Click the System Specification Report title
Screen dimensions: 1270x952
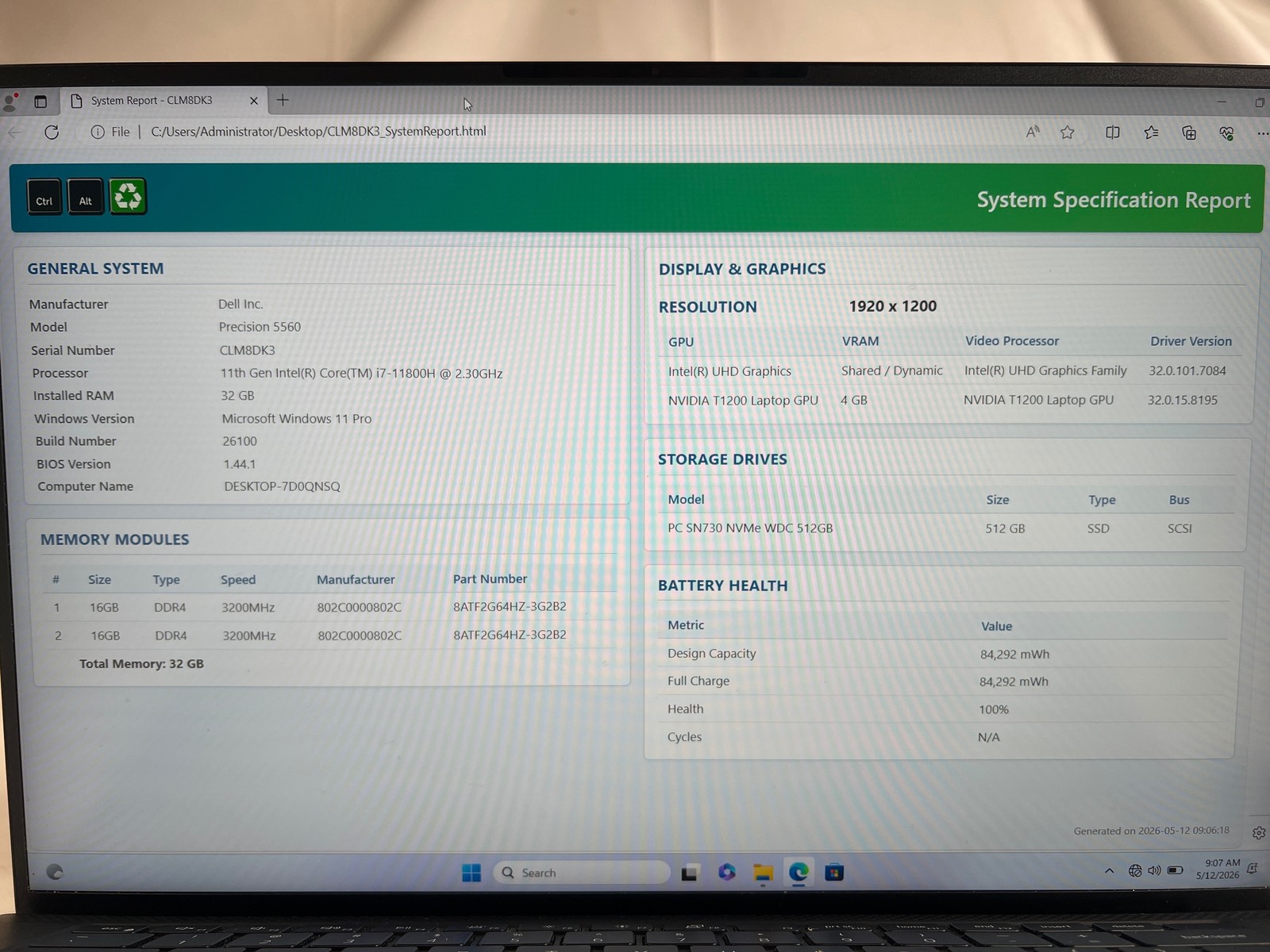coord(1113,200)
